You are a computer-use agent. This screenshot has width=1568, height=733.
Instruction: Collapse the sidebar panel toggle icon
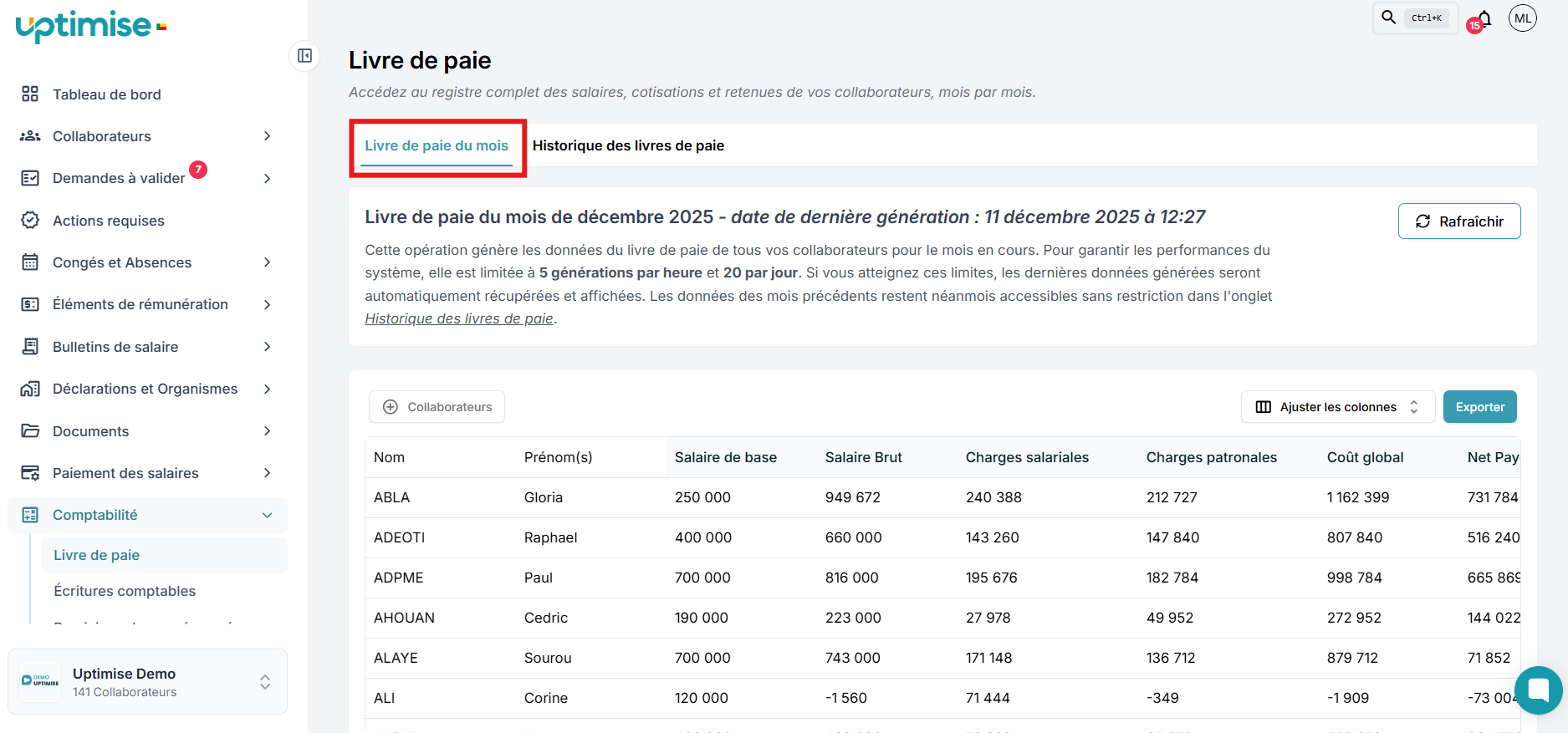point(305,56)
